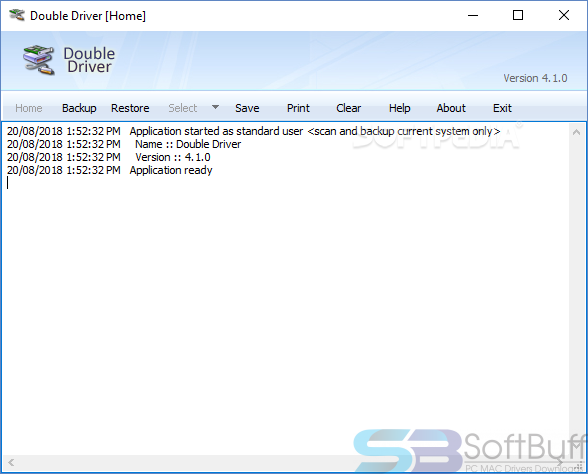Open the Restore section

click(130, 108)
